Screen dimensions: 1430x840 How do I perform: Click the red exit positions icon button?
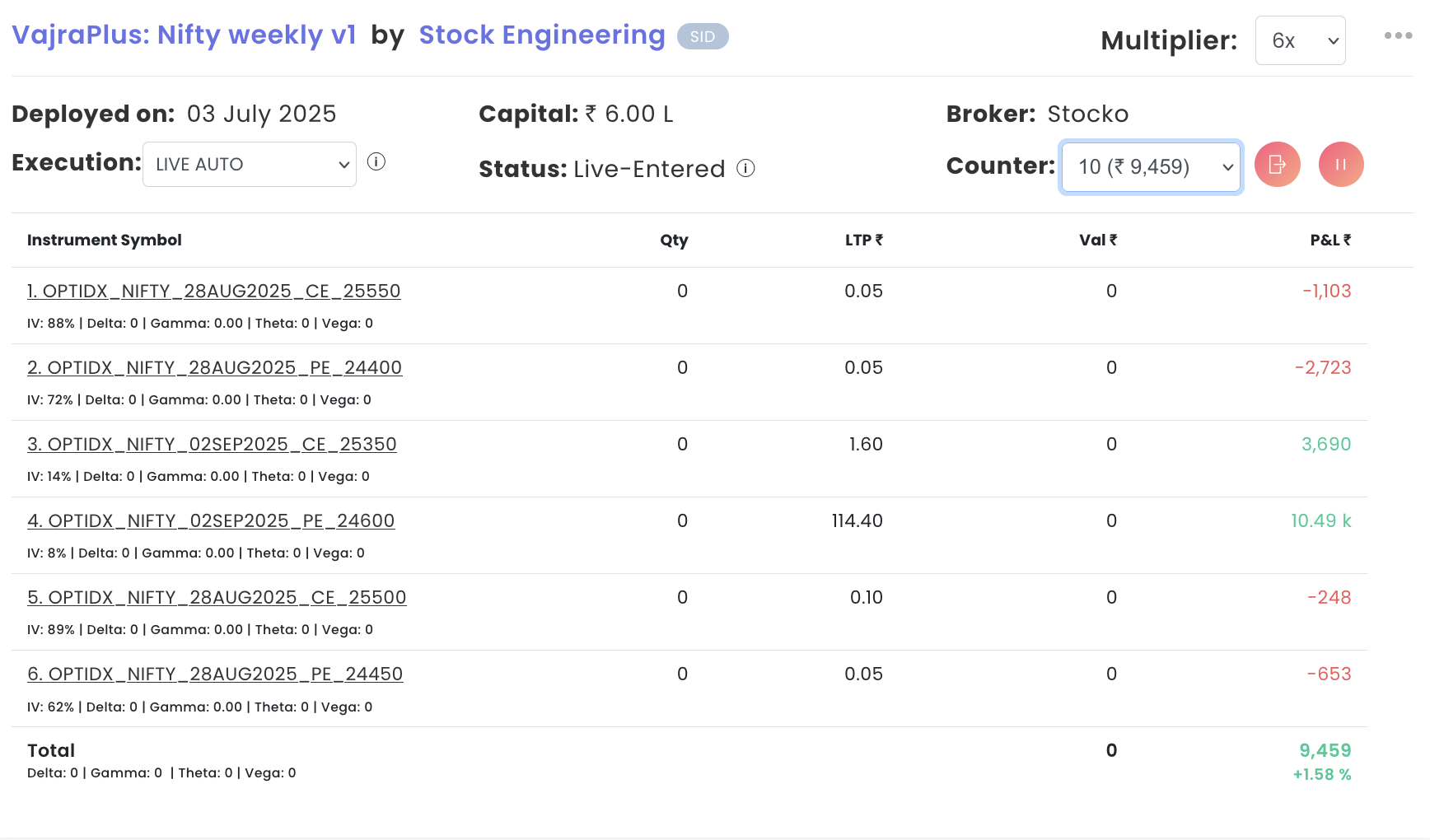point(1277,165)
